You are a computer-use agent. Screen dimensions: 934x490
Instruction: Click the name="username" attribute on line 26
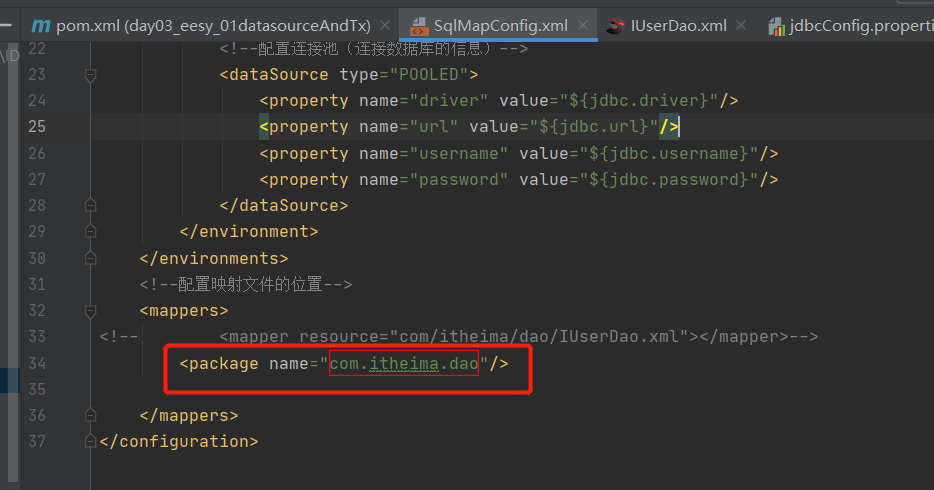tap(434, 153)
